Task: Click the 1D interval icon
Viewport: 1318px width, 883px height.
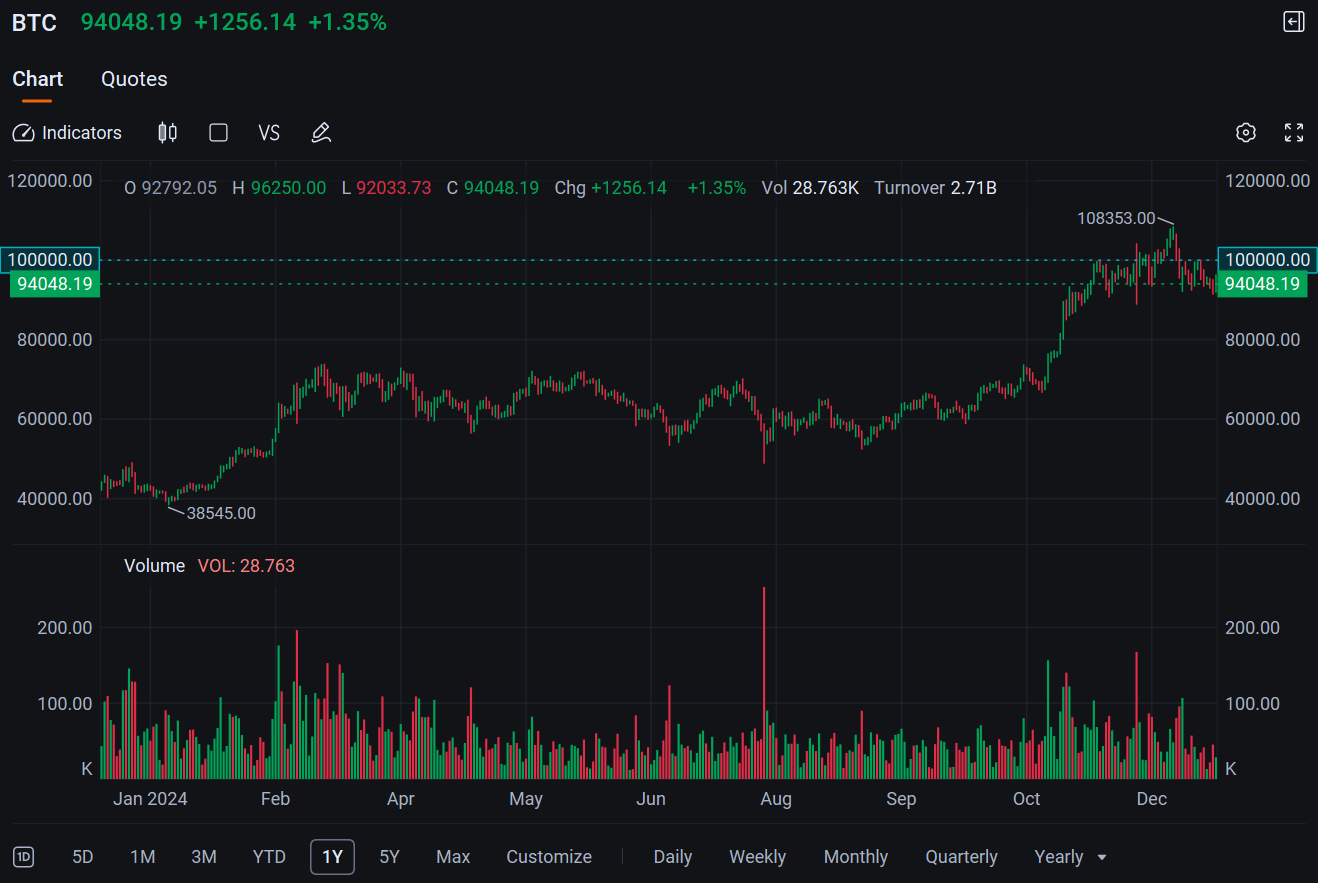Action: [x=23, y=857]
